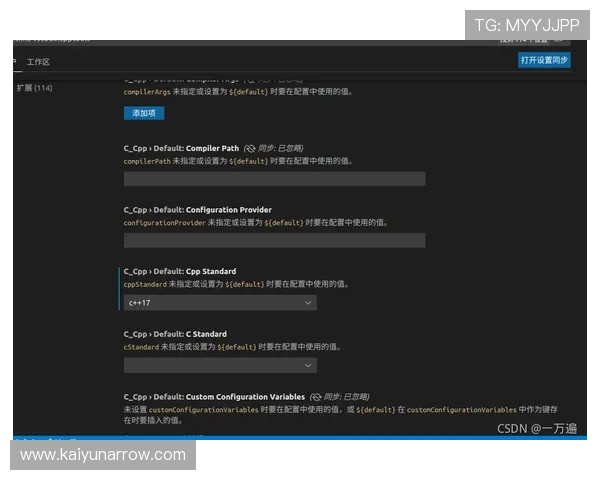The image size is (600, 480).
Task: Select the Configuration Provider setting title
Action: [197, 210]
